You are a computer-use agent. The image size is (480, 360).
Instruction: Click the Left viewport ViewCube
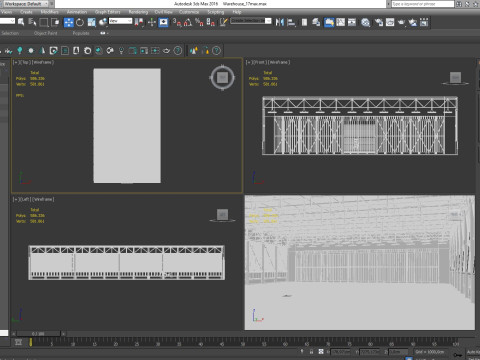tap(222, 214)
